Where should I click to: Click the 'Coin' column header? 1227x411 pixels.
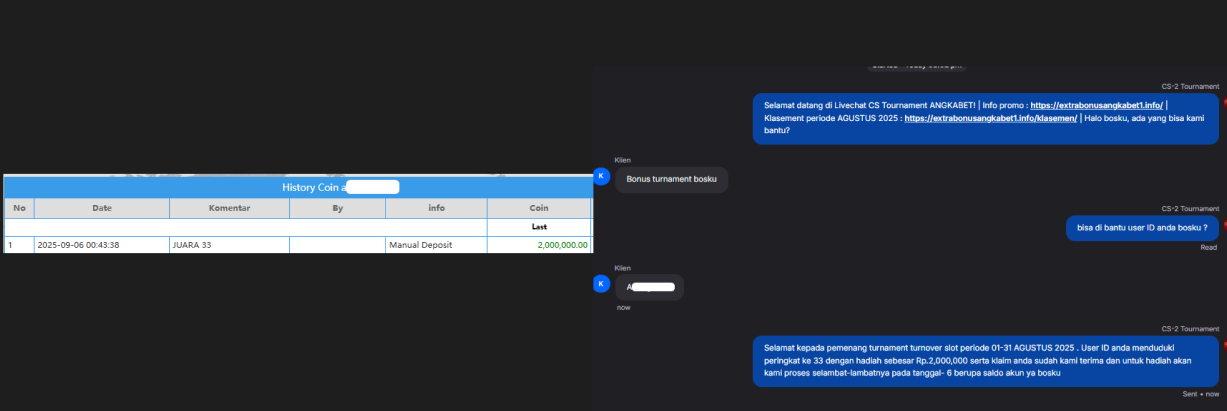click(539, 208)
